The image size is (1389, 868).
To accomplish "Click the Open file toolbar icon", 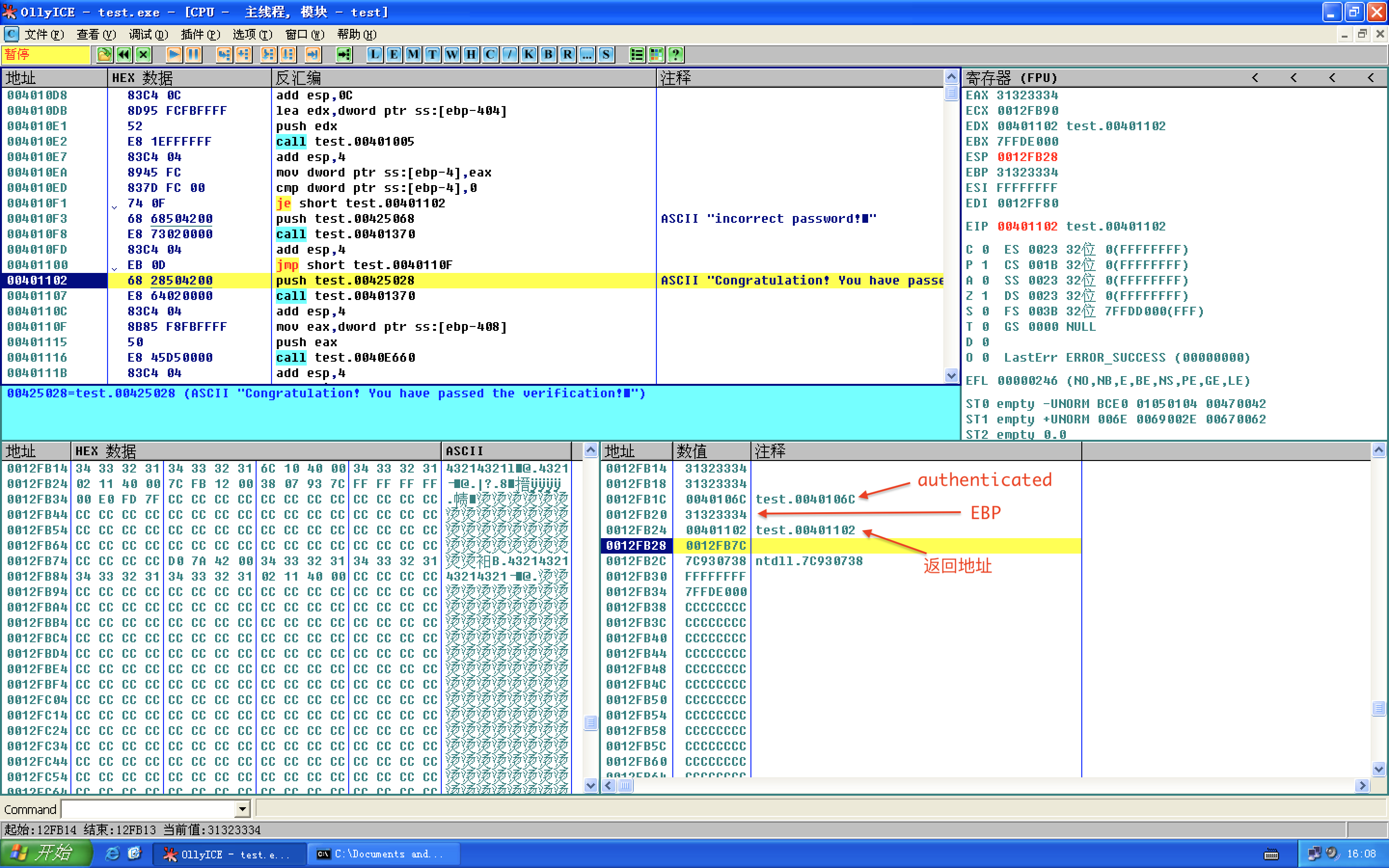I will (x=105, y=54).
